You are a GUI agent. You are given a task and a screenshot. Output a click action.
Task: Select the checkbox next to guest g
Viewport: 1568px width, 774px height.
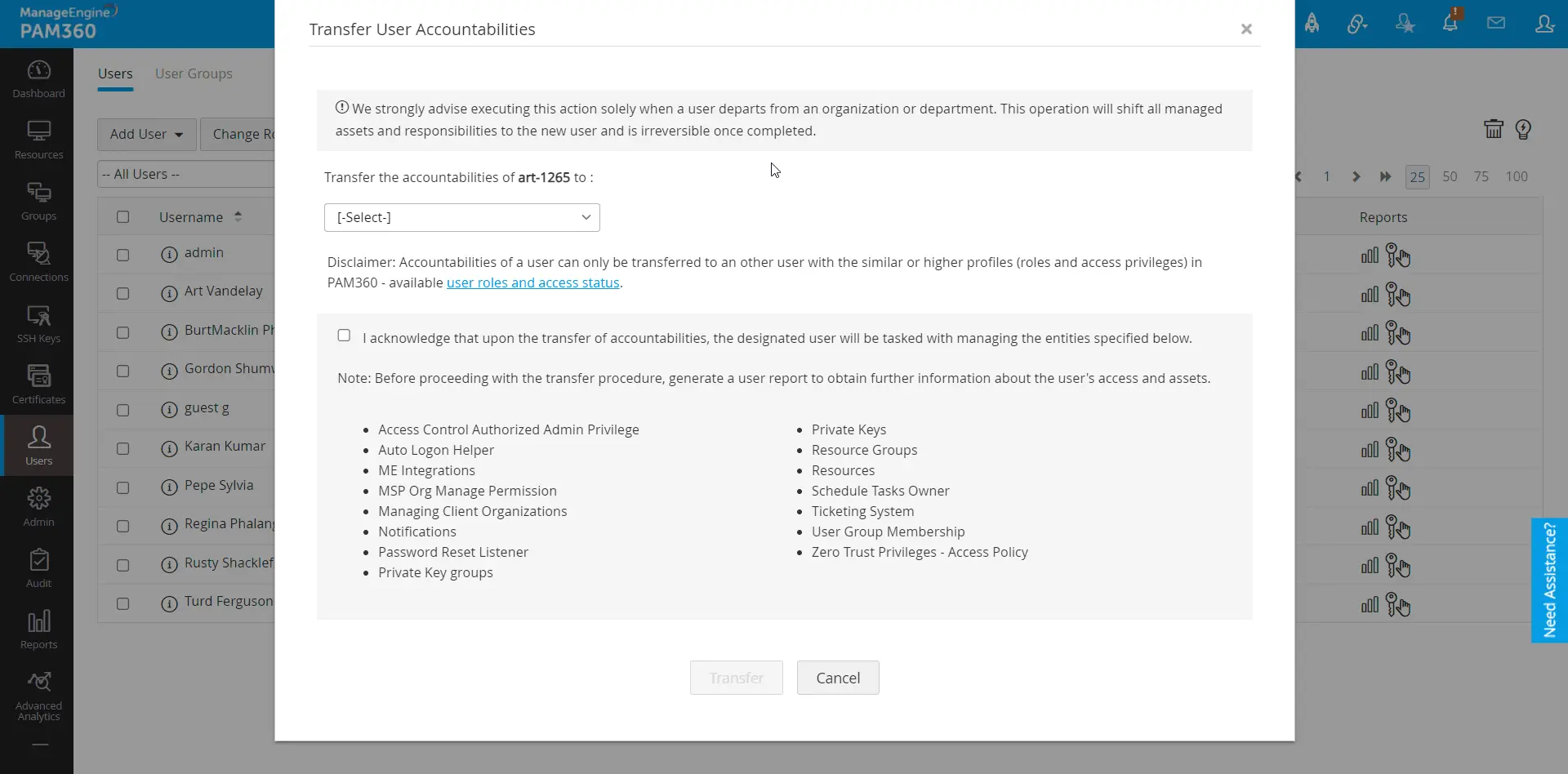122,410
